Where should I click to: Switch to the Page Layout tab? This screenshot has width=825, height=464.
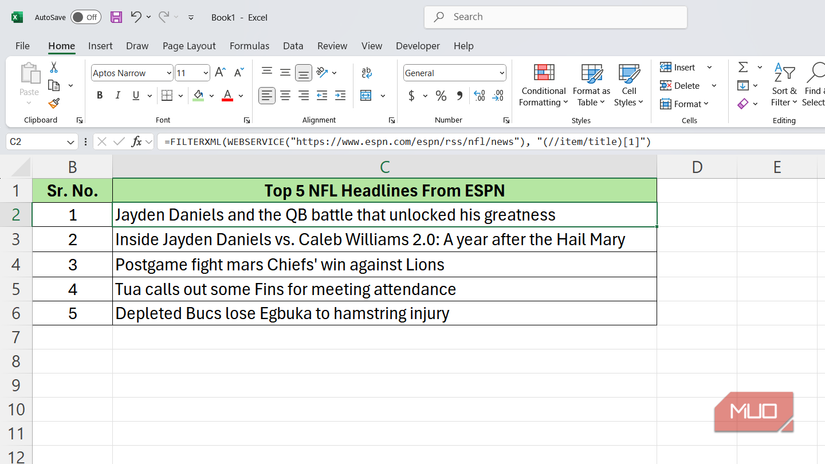pos(189,46)
